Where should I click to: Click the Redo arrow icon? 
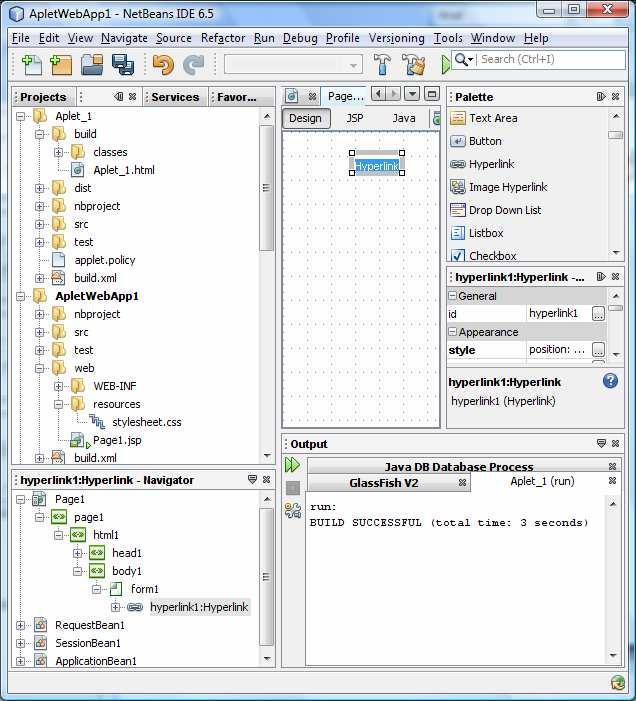click(x=194, y=65)
